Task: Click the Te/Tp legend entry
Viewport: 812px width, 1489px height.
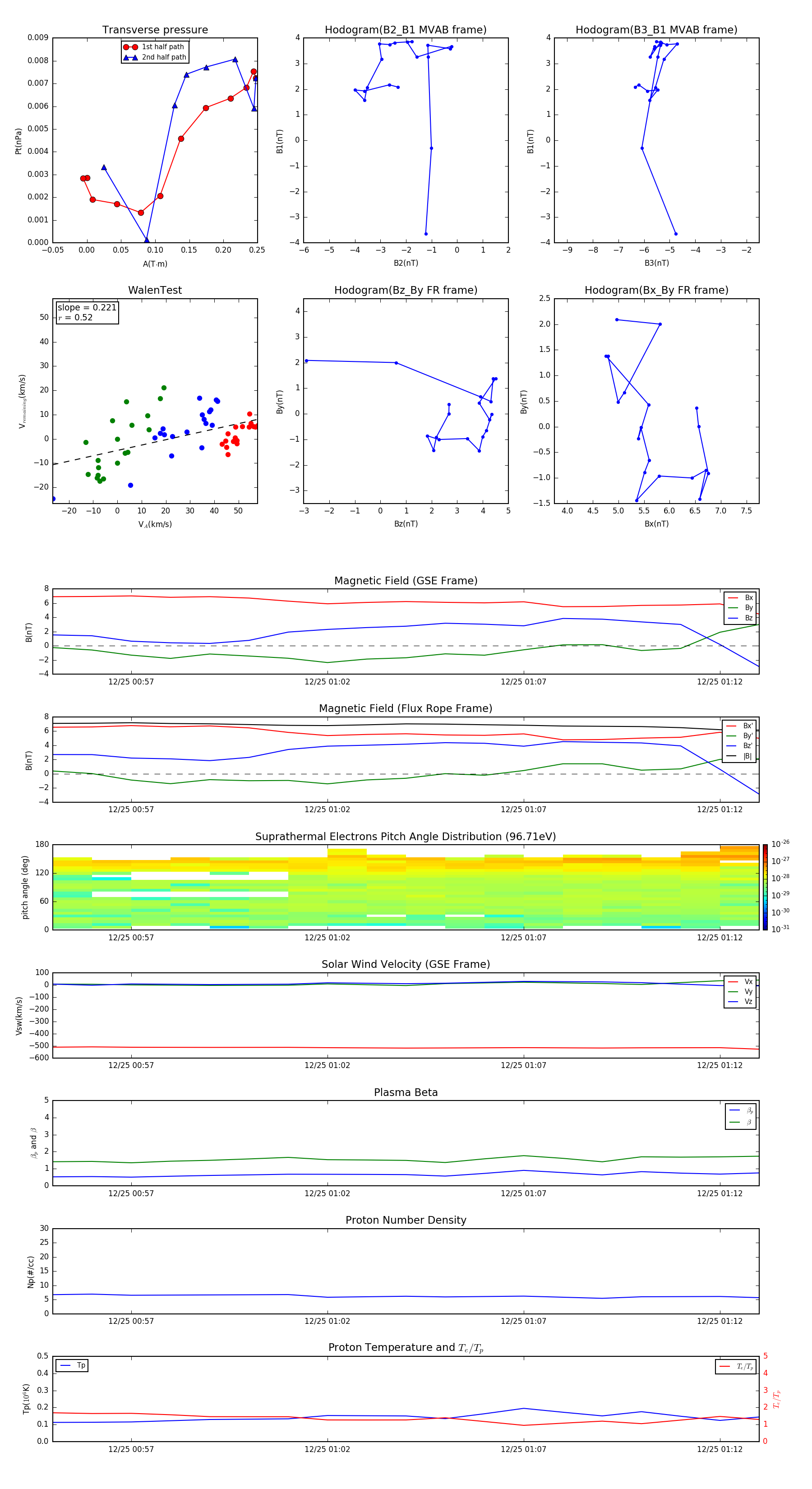Action: point(737,1366)
